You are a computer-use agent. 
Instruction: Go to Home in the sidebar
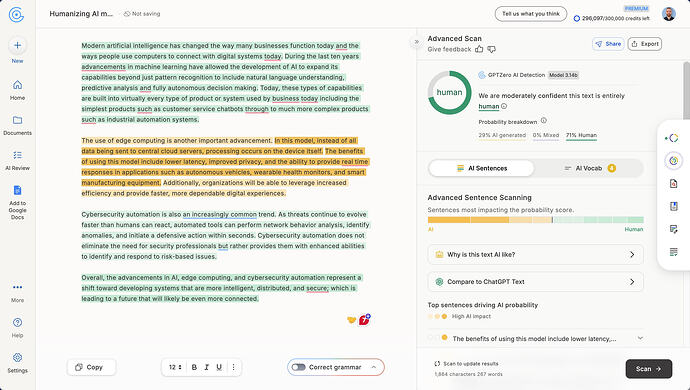17,90
